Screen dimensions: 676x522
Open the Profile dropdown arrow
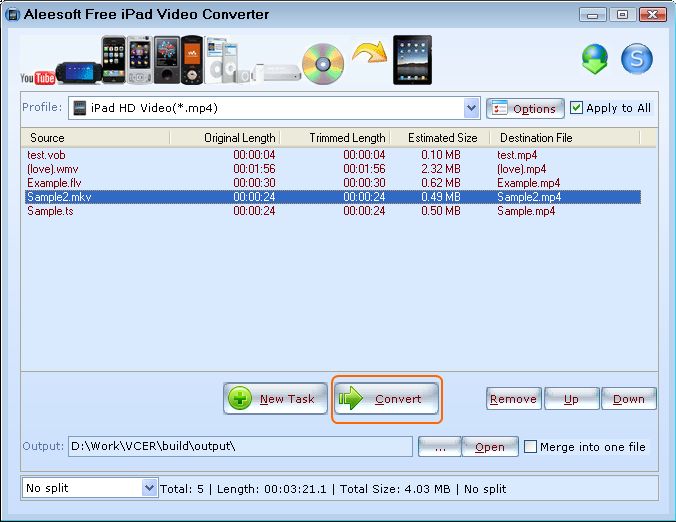(472, 108)
